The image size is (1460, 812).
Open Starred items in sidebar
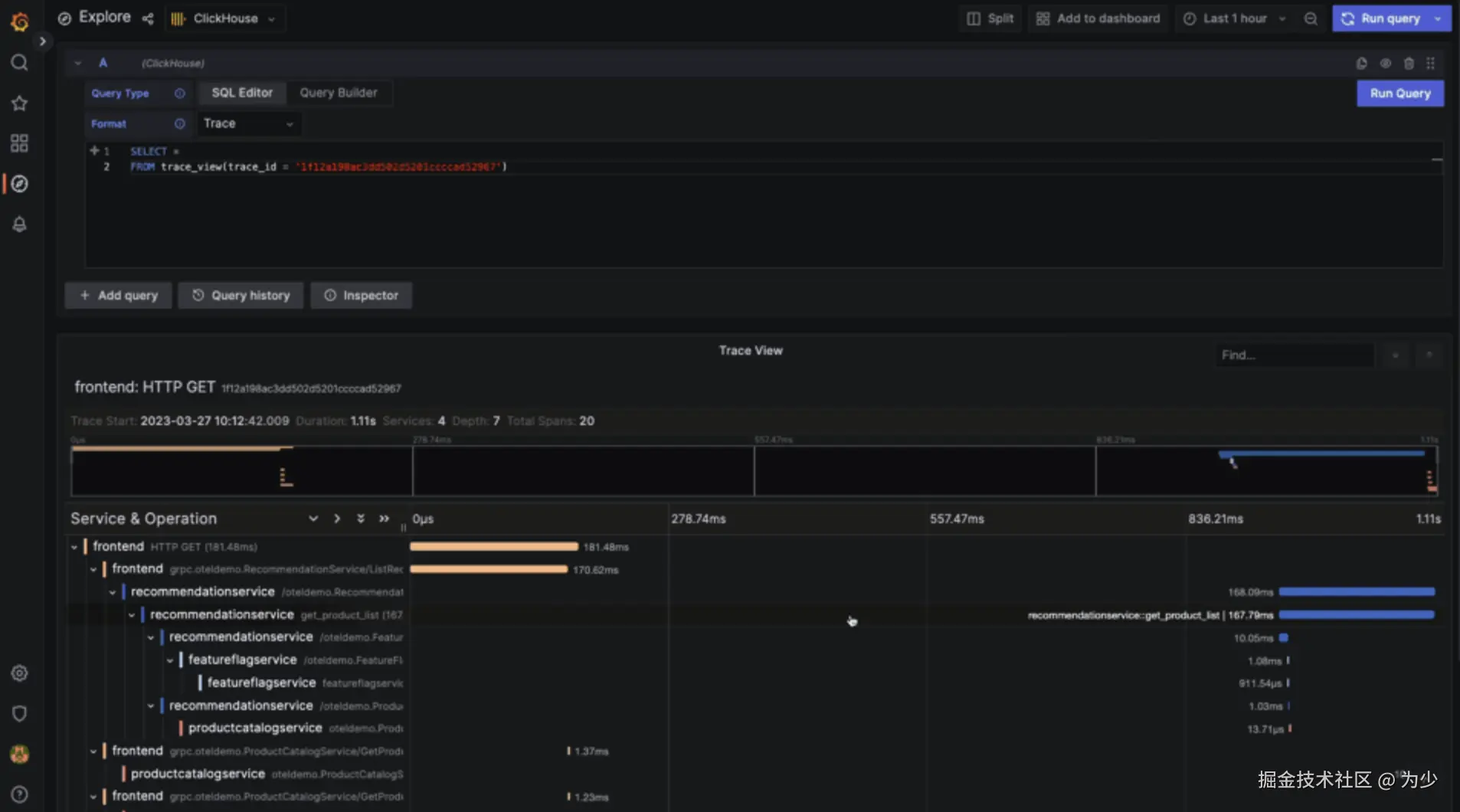[20, 103]
